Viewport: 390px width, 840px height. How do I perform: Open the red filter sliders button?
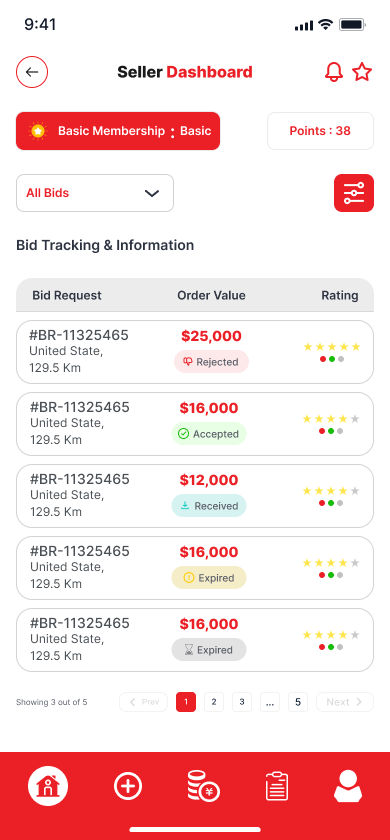click(x=354, y=193)
